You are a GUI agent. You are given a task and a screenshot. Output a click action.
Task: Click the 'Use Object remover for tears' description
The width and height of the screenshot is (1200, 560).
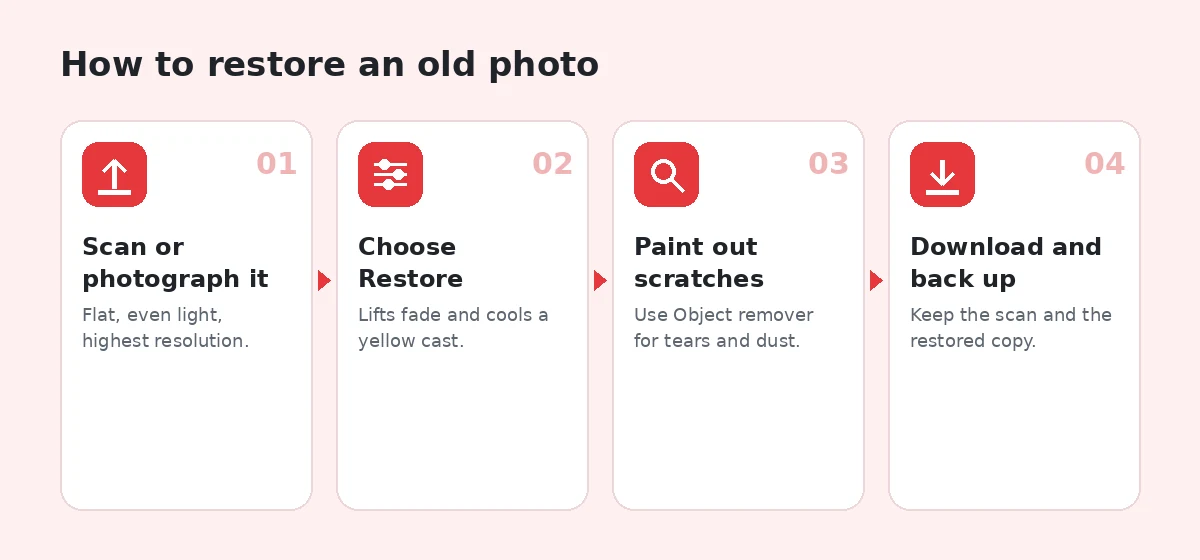(x=724, y=328)
